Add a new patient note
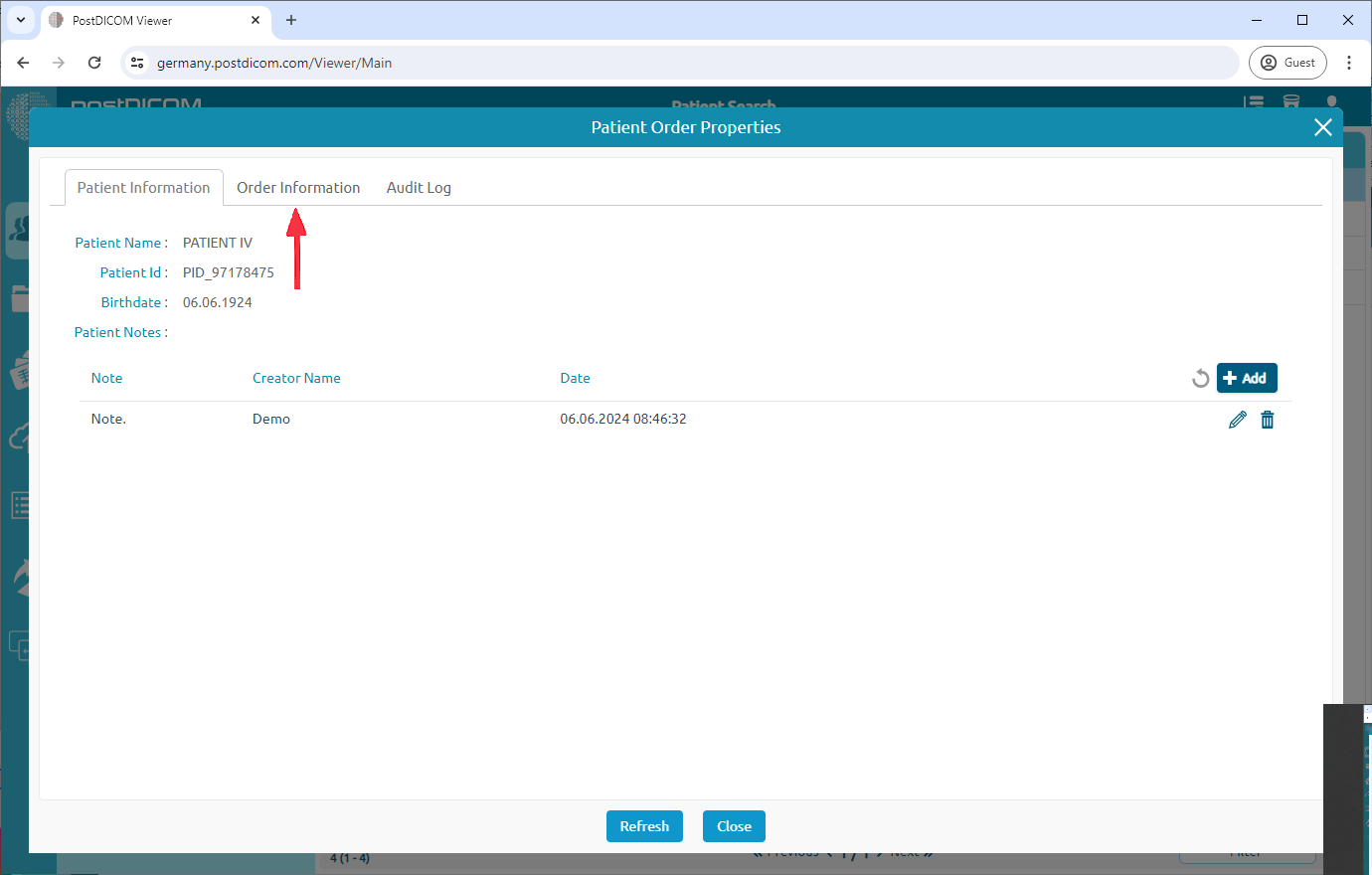The image size is (1372, 875). tap(1247, 378)
